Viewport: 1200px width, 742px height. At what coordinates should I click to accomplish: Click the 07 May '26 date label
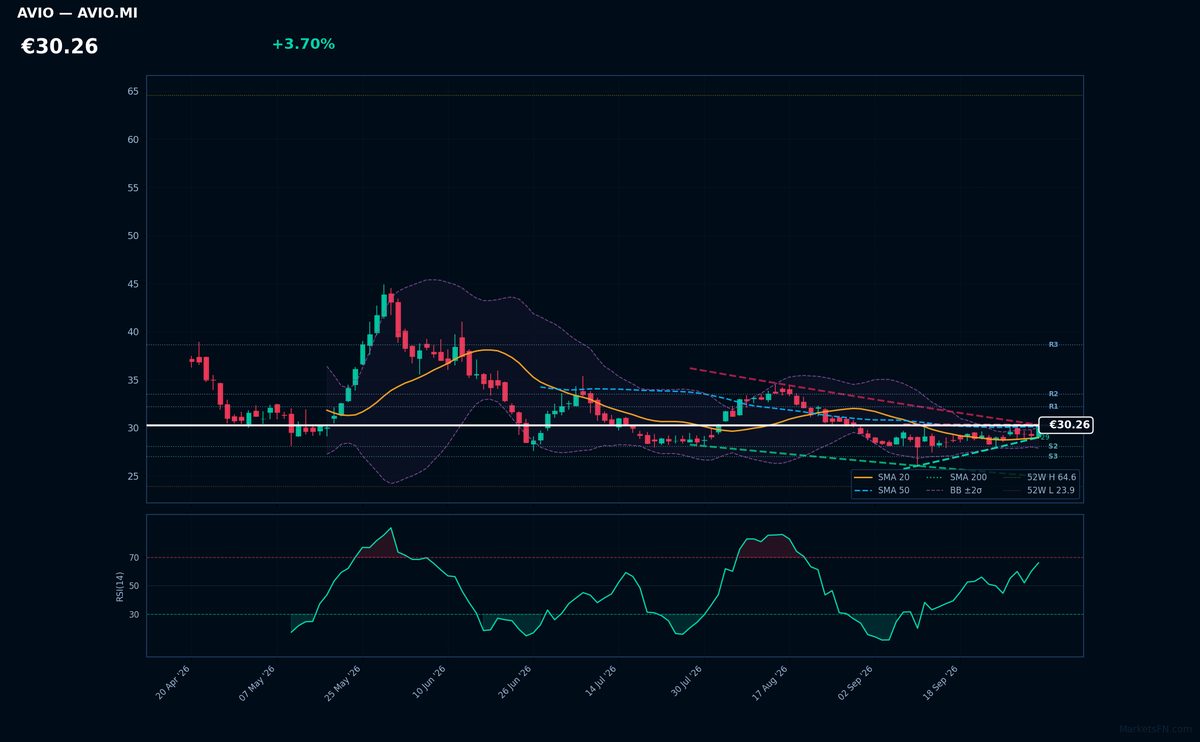tap(257, 683)
